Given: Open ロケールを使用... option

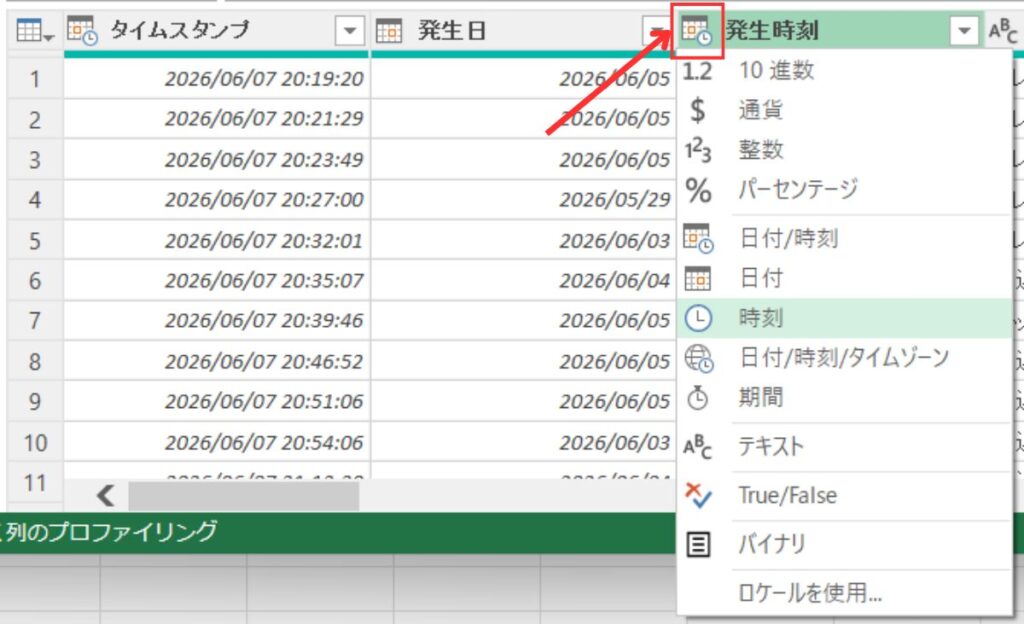Looking at the screenshot, I should [x=844, y=593].
